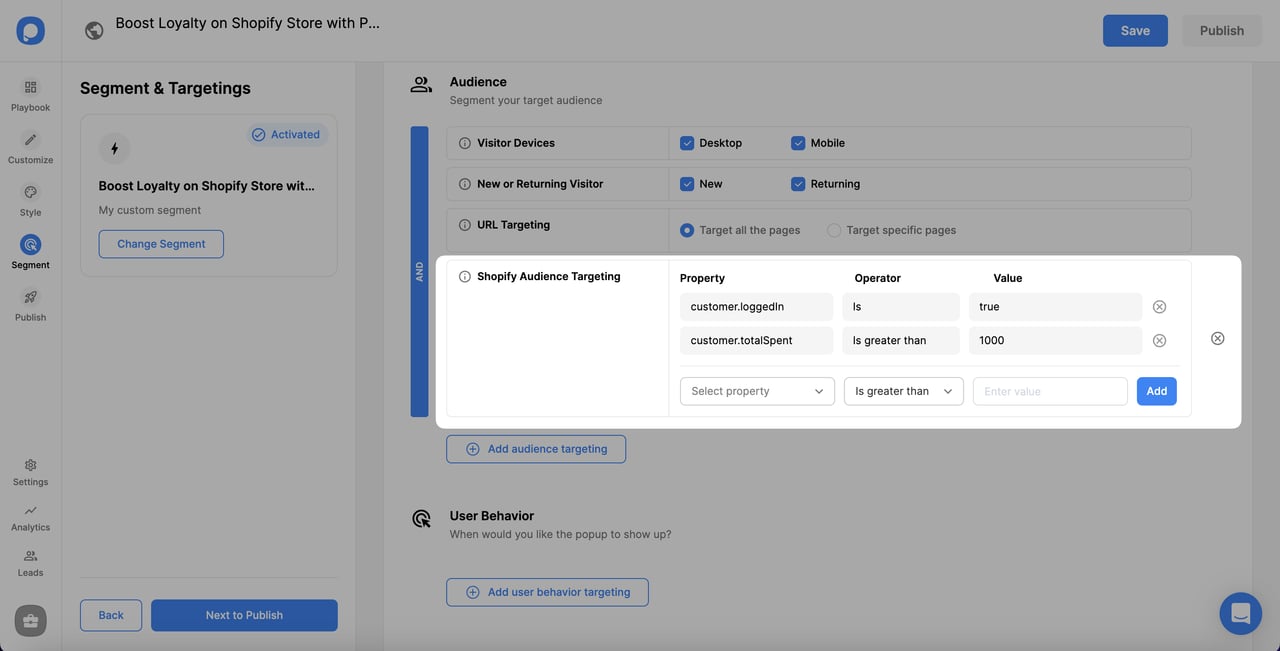Screen dimensions: 1280x651
Task: Click the value field showing true
Action: pos(1055,307)
